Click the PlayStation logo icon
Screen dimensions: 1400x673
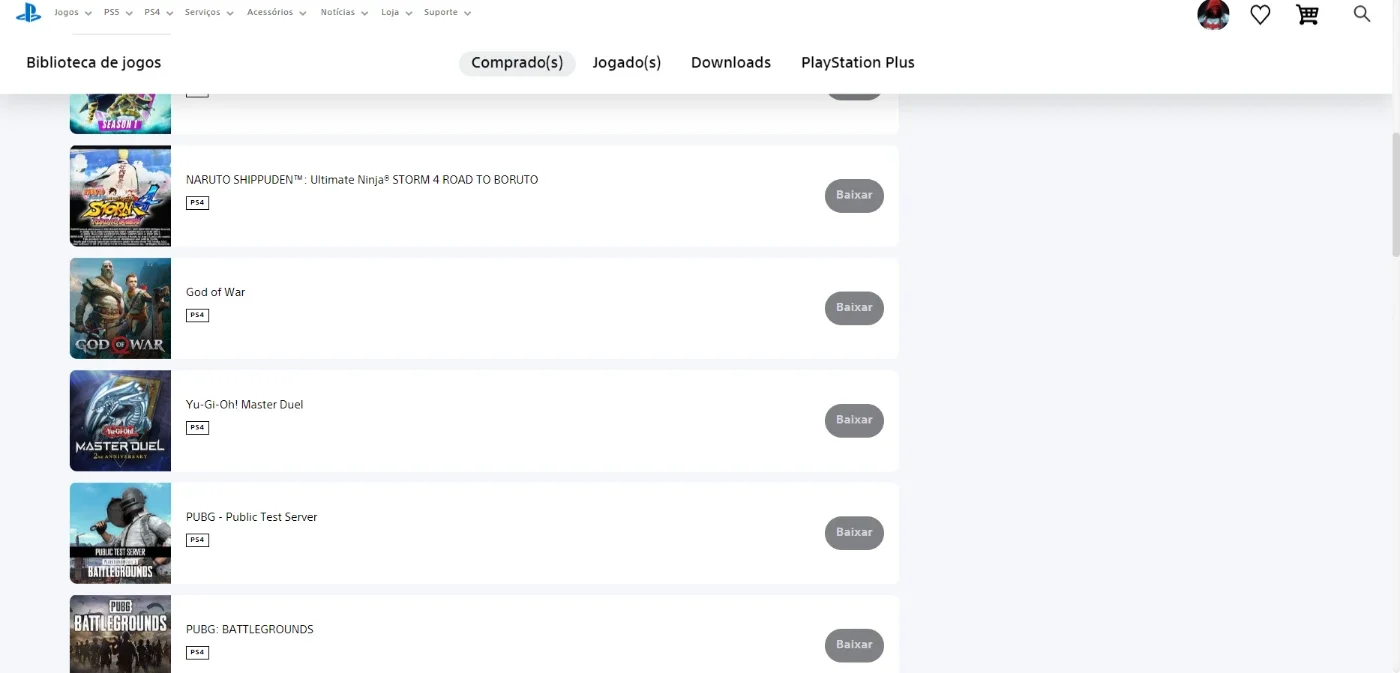[28, 12]
